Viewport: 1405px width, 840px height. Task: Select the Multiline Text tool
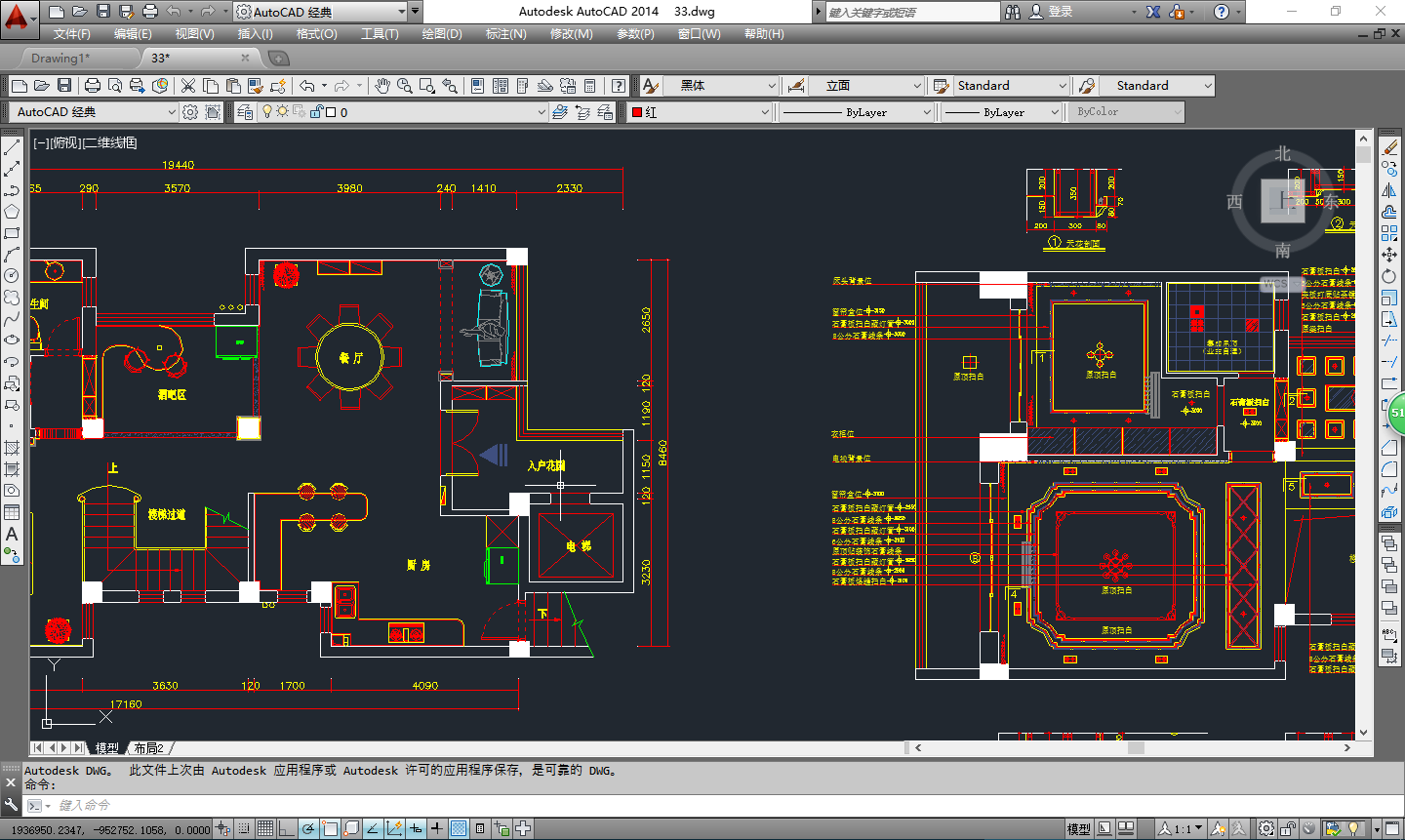click(x=12, y=534)
